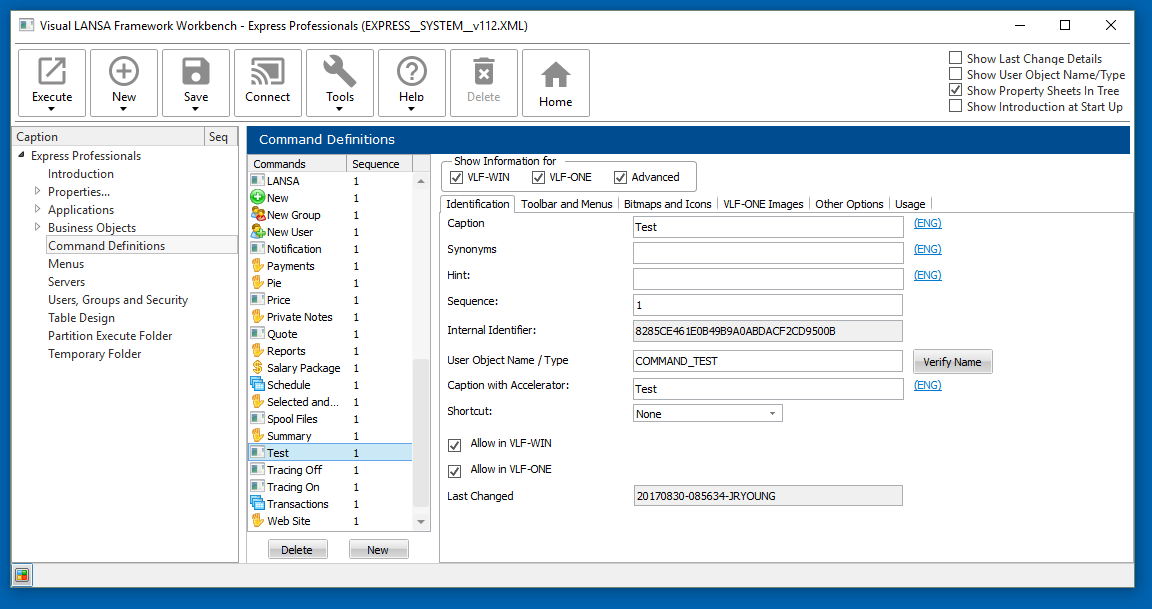Open the Tools wrench icon
The image size is (1152, 609).
click(339, 71)
